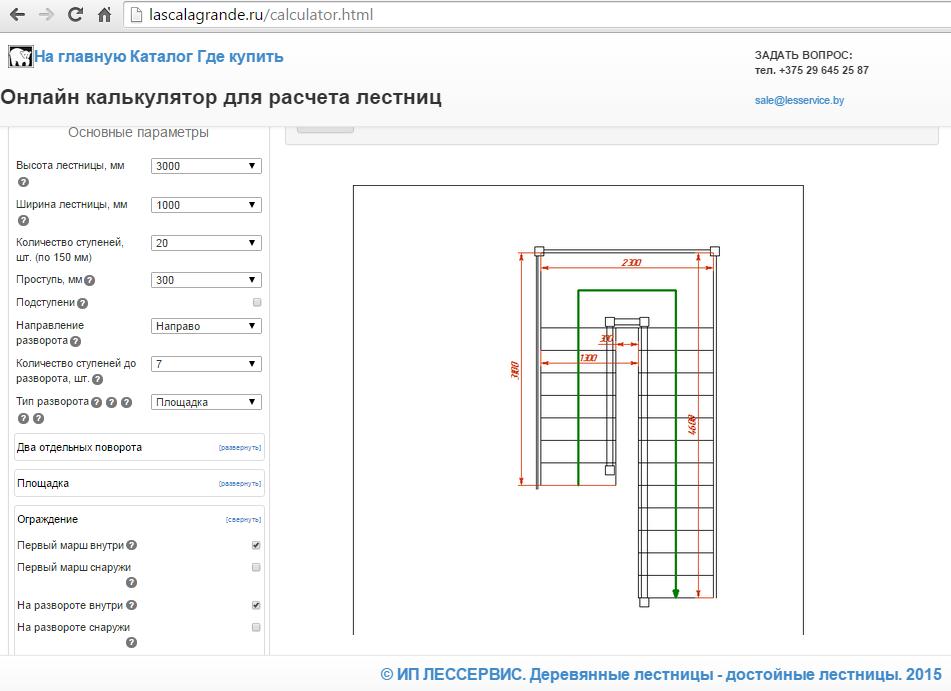951x691 pixels.
Task: Open the help icon beside Проступь, мм
Action: pos(89,280)
